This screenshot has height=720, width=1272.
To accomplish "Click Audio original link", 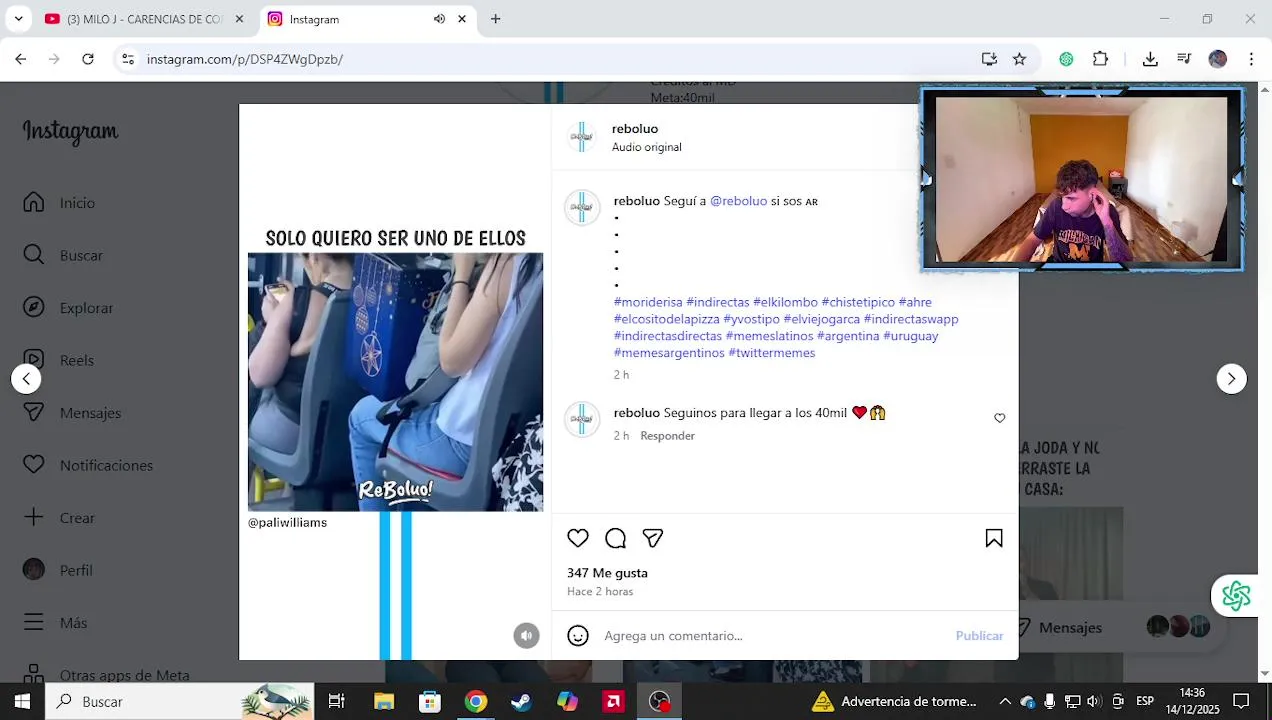I will pyautogui.click(x=647, y=147).
